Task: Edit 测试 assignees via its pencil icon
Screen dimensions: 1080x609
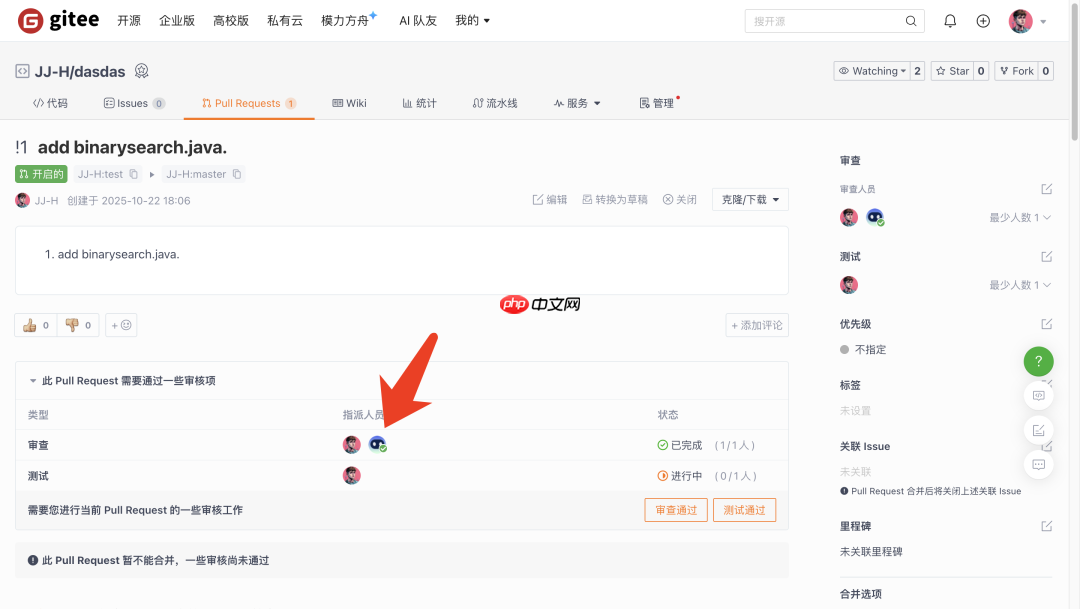Action: [1046, 256]
